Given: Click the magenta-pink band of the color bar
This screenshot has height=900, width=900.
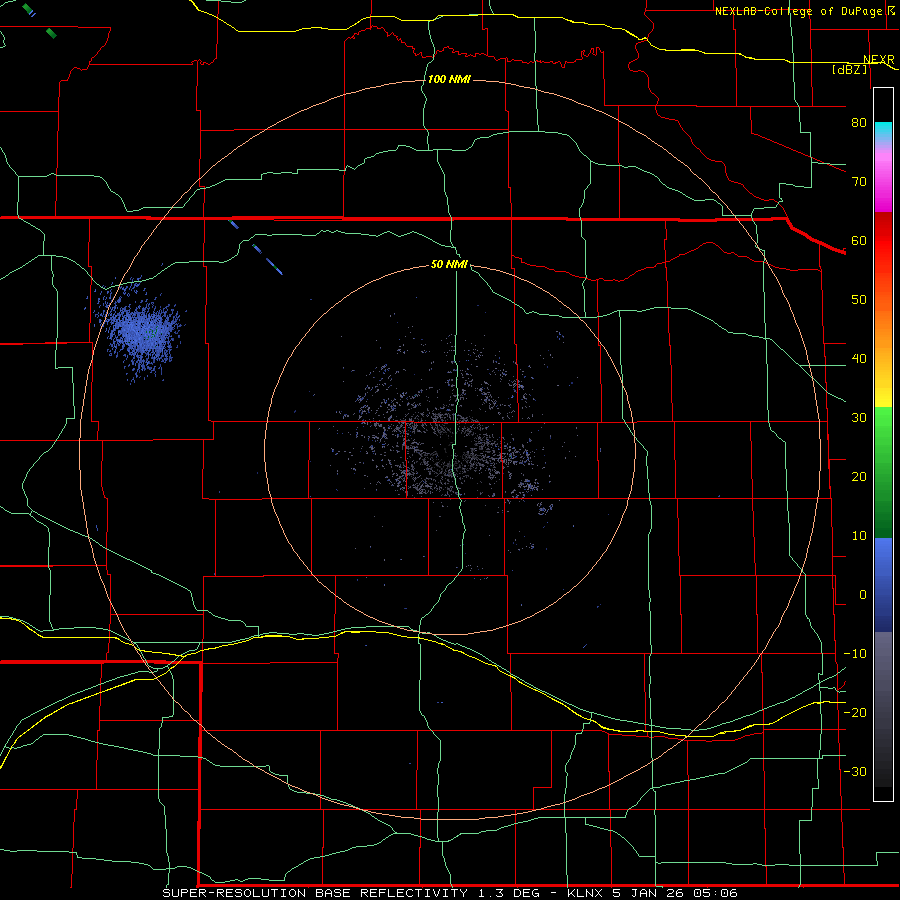Looking at the screenshot, I should pyautogui.click(x=883, y=179).
